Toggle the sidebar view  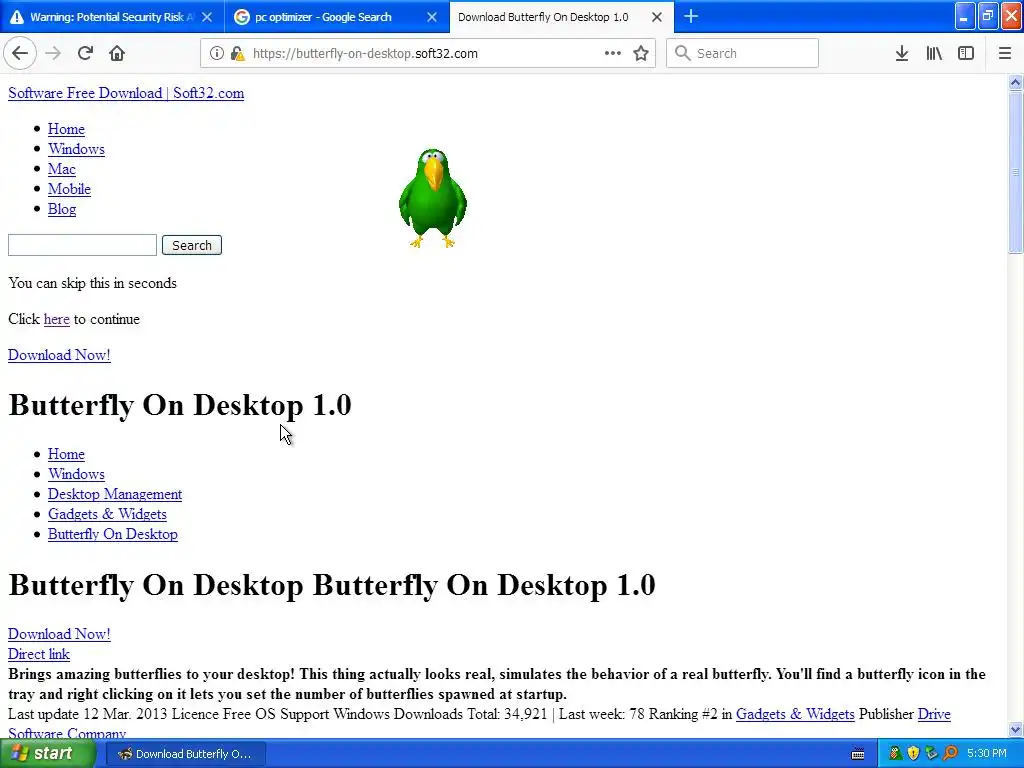point(966,54)
